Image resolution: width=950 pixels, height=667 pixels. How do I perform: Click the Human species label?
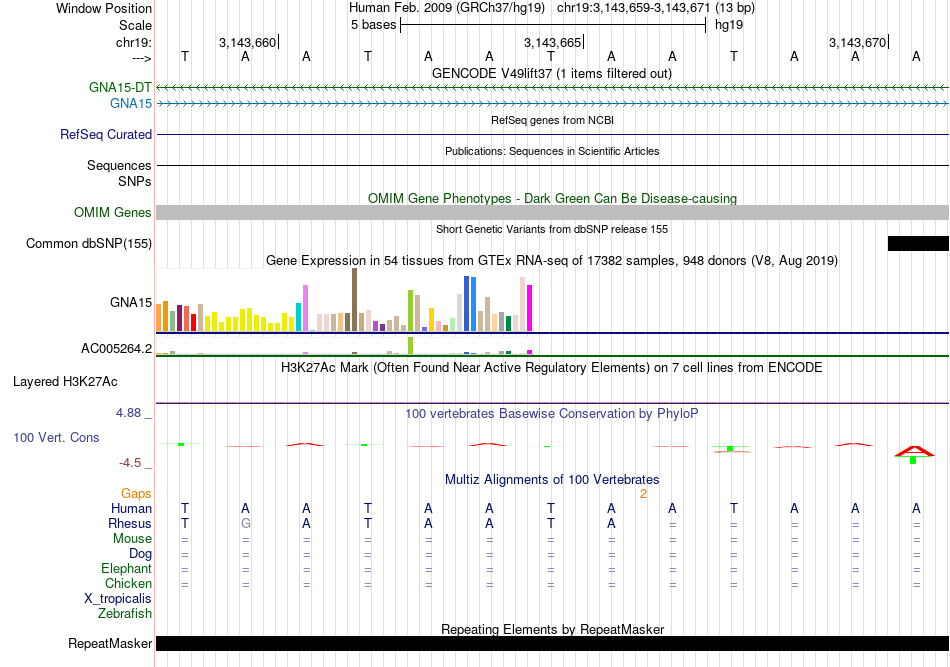coord(131,508)
